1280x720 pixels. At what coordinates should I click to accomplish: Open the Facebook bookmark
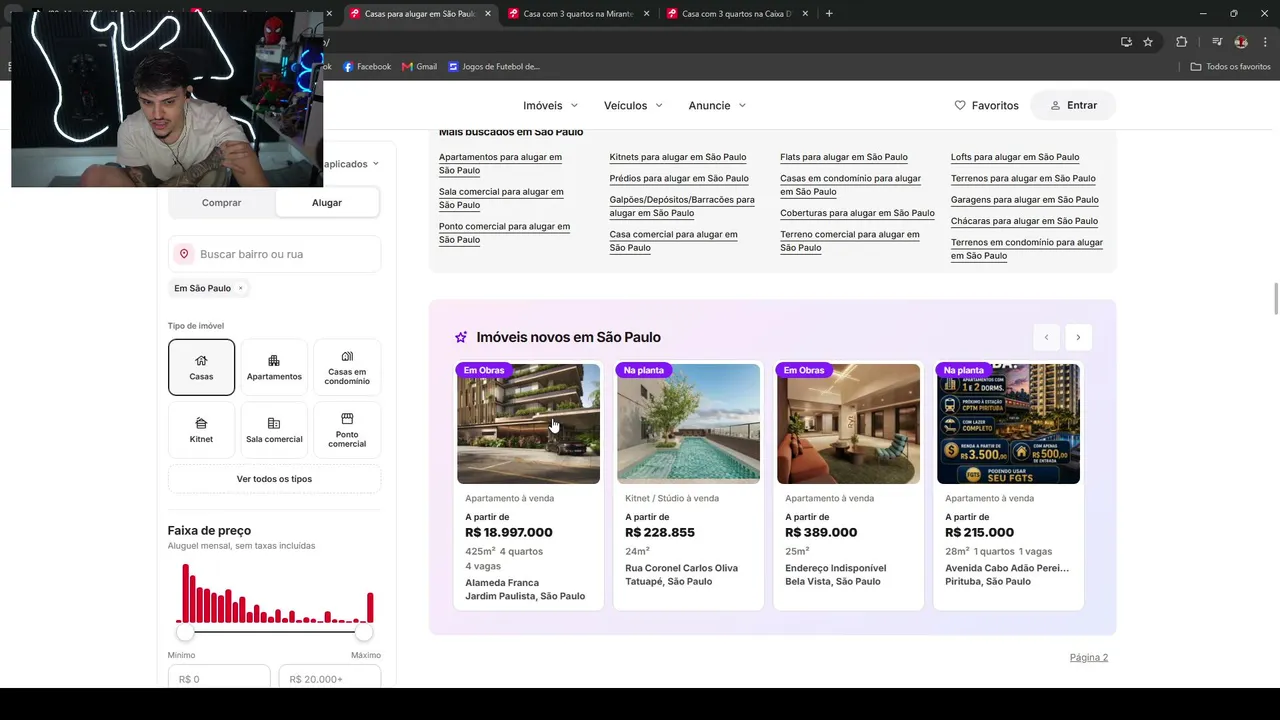click(367, 67)
